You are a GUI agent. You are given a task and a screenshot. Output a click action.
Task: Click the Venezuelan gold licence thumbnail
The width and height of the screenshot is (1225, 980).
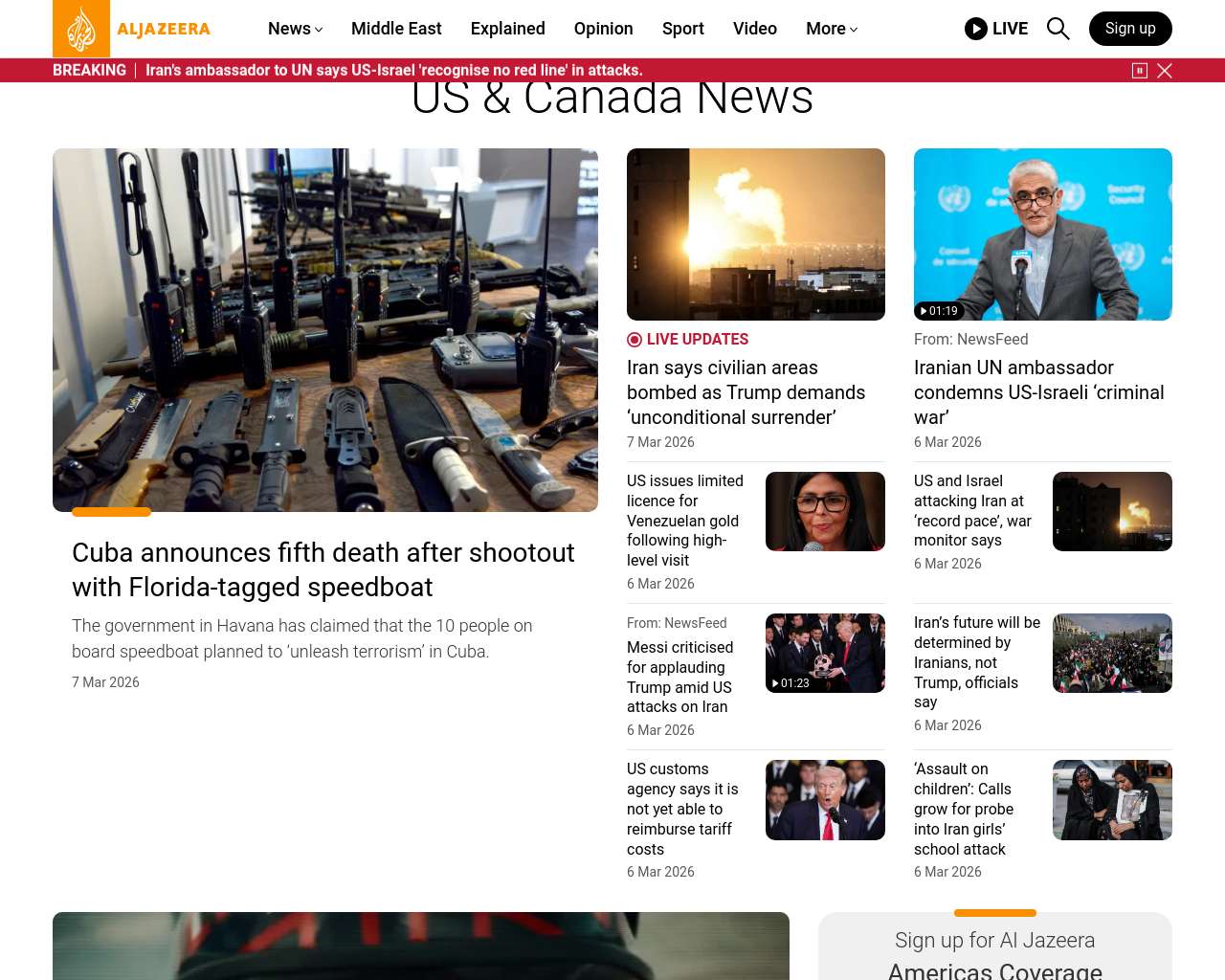(x=824, y=512)
